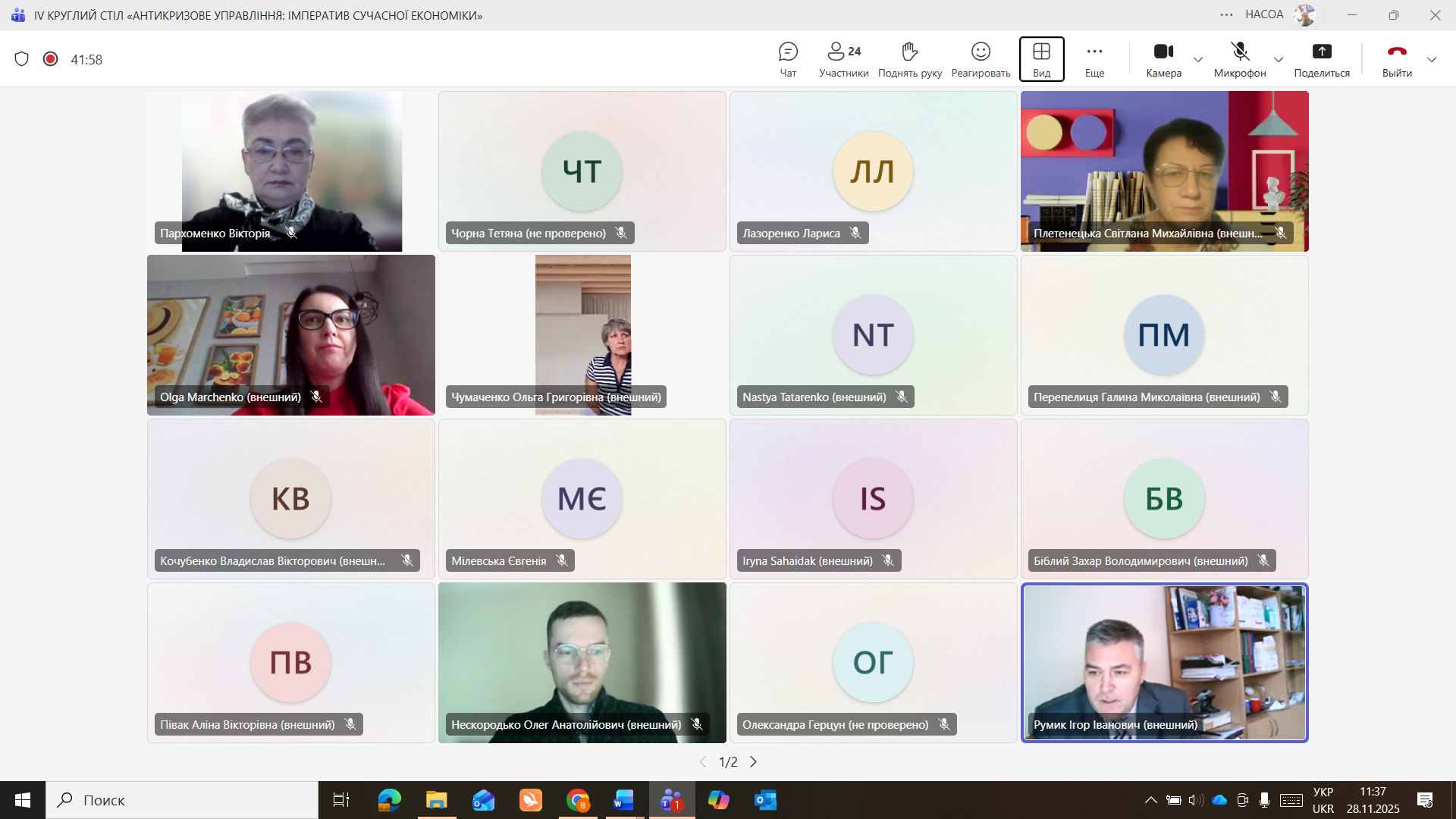
Task: Click the Поиск taskbar search box
Action: coord(182,800)
